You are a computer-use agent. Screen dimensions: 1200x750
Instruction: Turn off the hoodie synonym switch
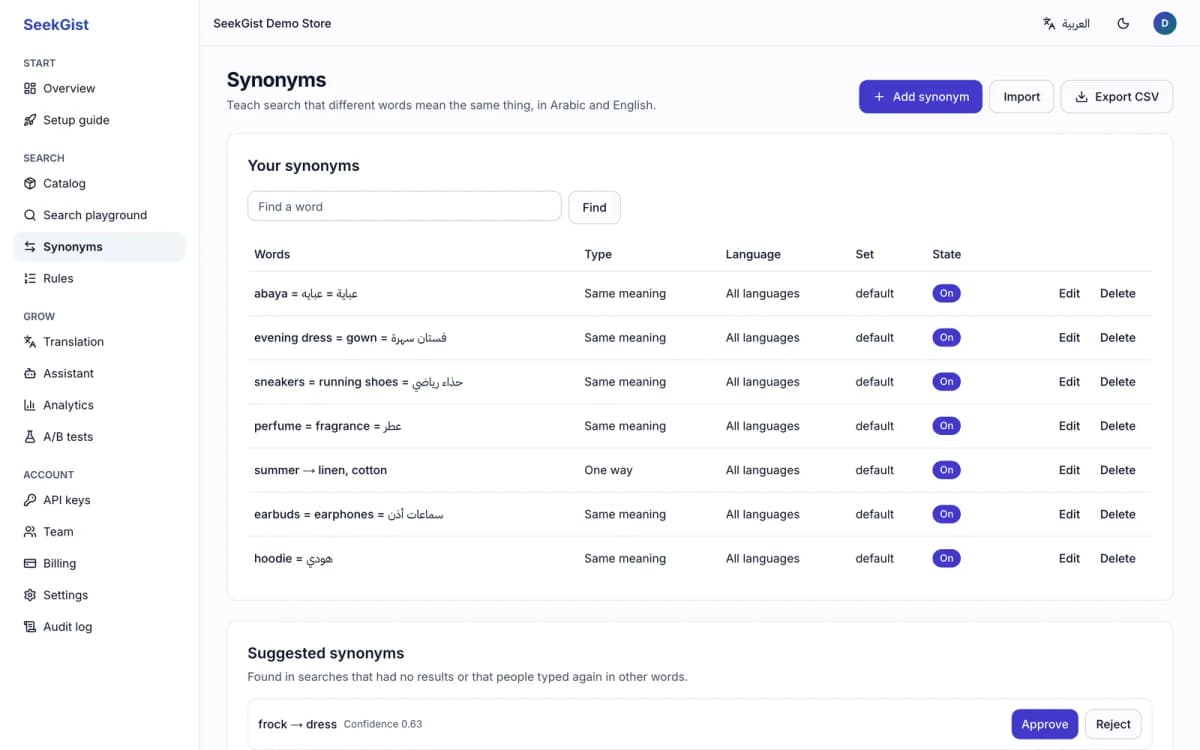(x=946, y=558)
